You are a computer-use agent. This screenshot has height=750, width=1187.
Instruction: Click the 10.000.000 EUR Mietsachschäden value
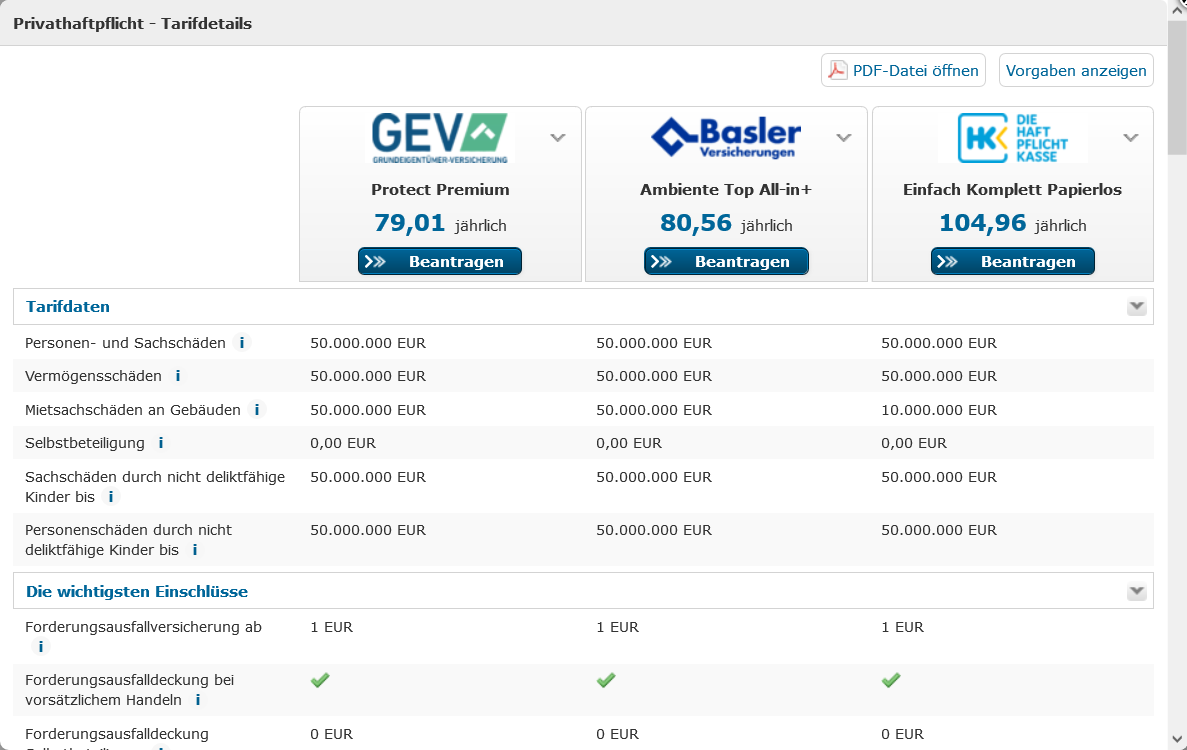(x=939, y=410)
